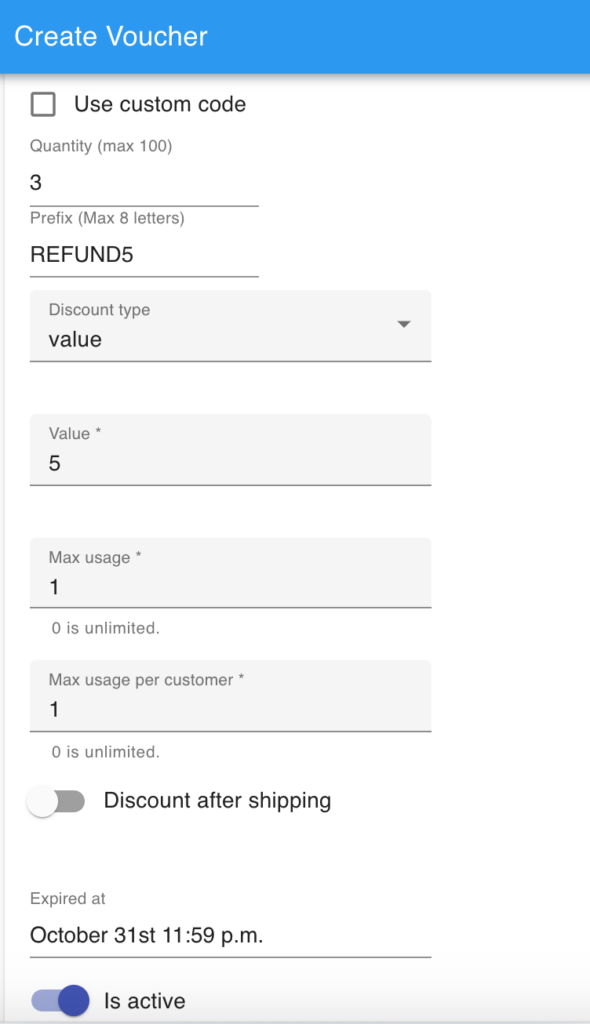Image resolution: width=590 pixels, height=1024 pixels.
Task: Edit the Prefix REFUND5 field
Action: pos(140,255)
